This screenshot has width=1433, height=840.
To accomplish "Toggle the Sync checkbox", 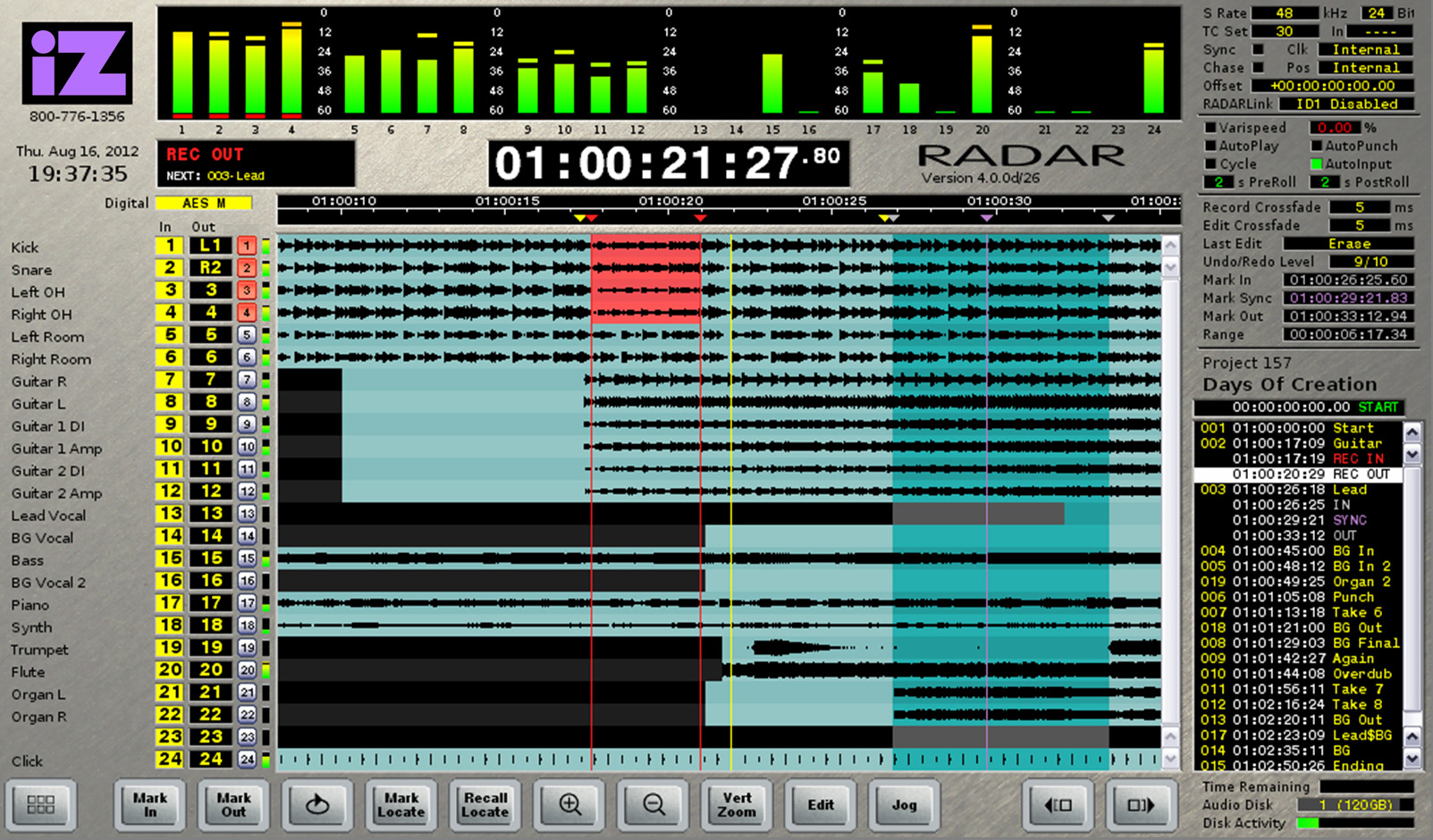I will pos(1259,49).
